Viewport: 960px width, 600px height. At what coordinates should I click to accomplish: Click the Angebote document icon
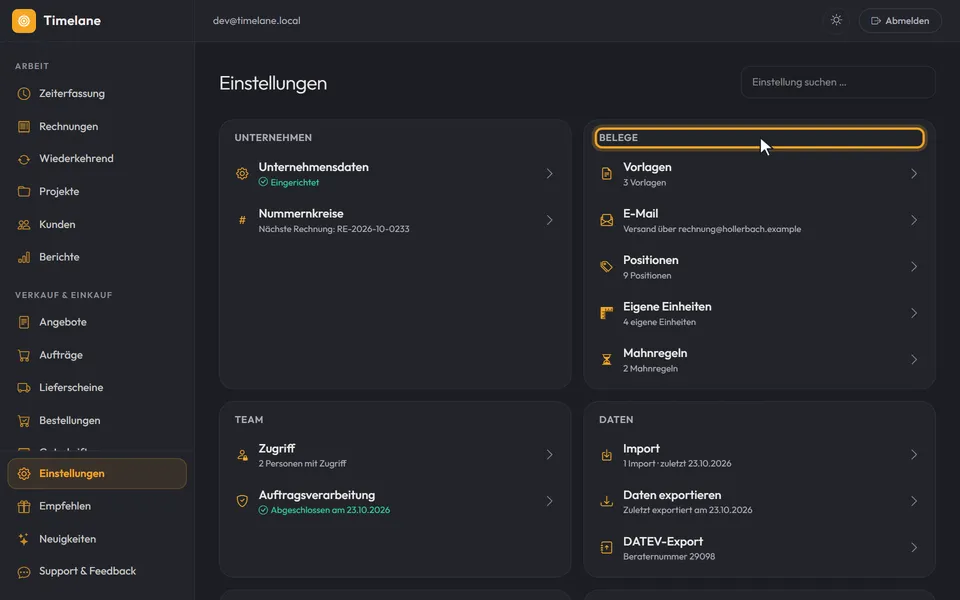24,322
